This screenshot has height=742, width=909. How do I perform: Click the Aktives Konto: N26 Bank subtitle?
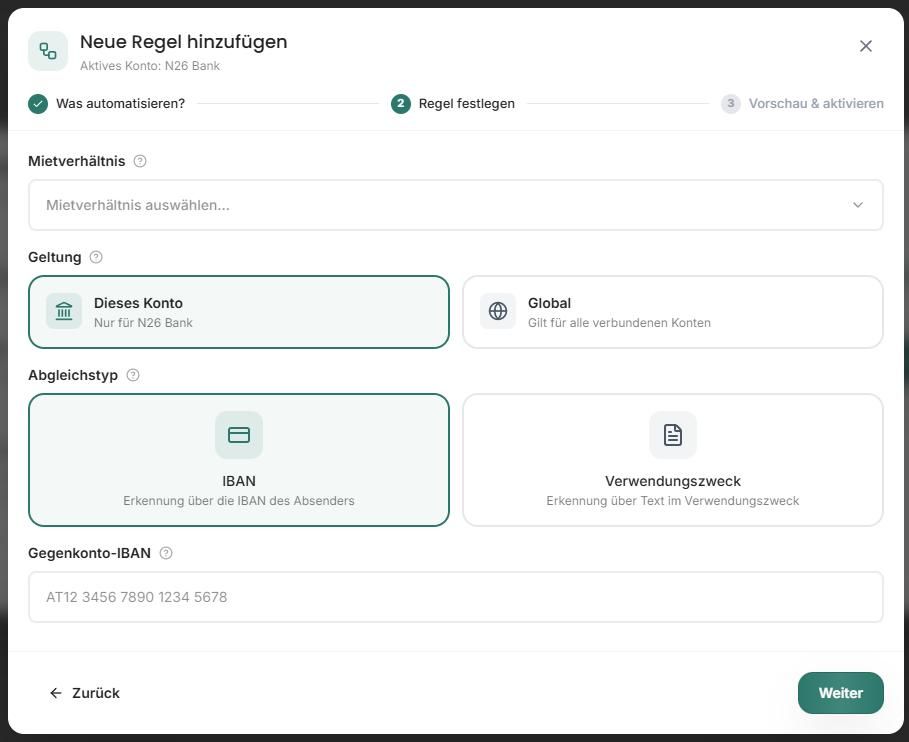[x=150, y=66]
